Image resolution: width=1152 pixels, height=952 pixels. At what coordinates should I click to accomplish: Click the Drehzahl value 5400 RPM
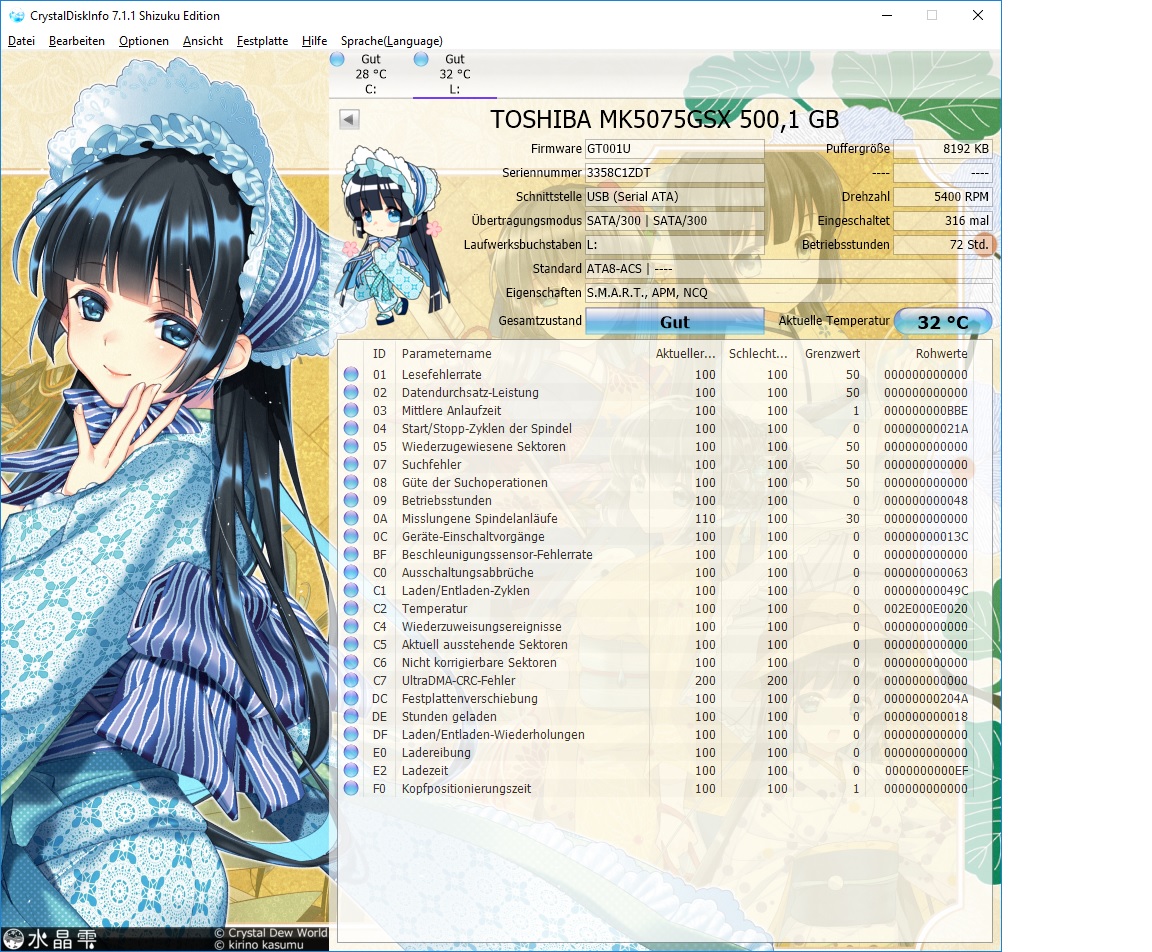(943, 197)
